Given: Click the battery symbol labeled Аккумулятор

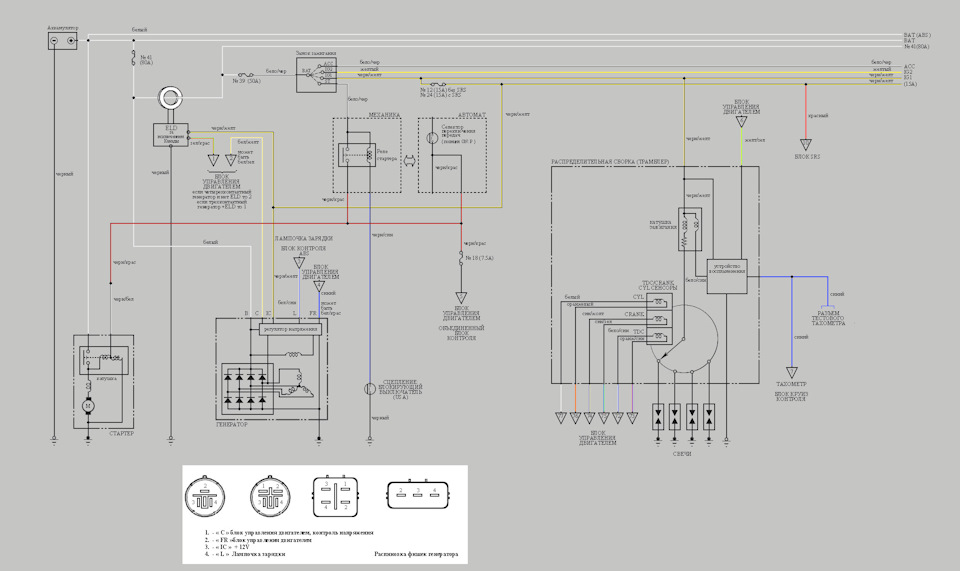Looking at the screenshot, I should [x=62, y=41].
